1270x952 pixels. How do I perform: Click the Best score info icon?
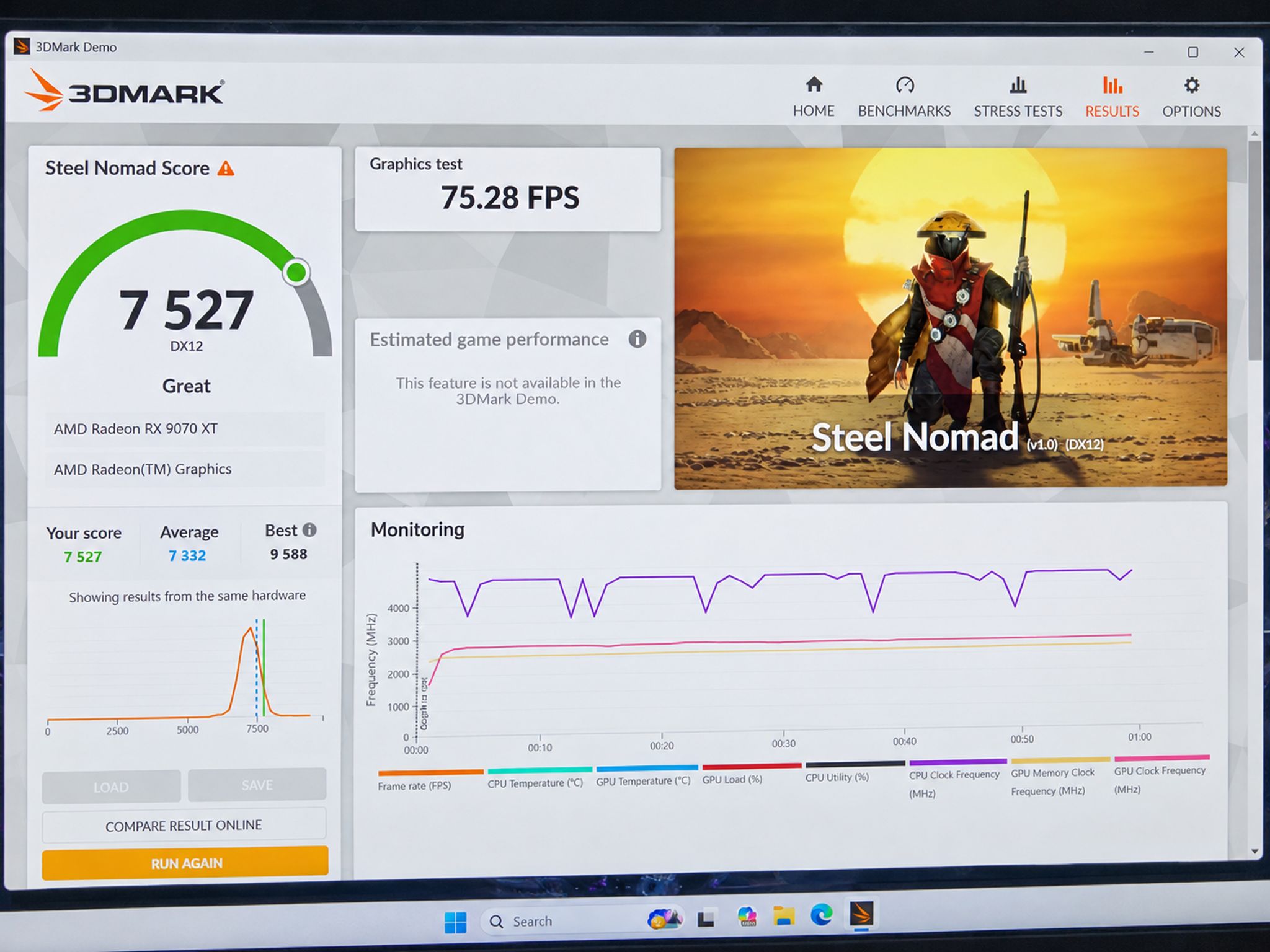pos(309,530)
